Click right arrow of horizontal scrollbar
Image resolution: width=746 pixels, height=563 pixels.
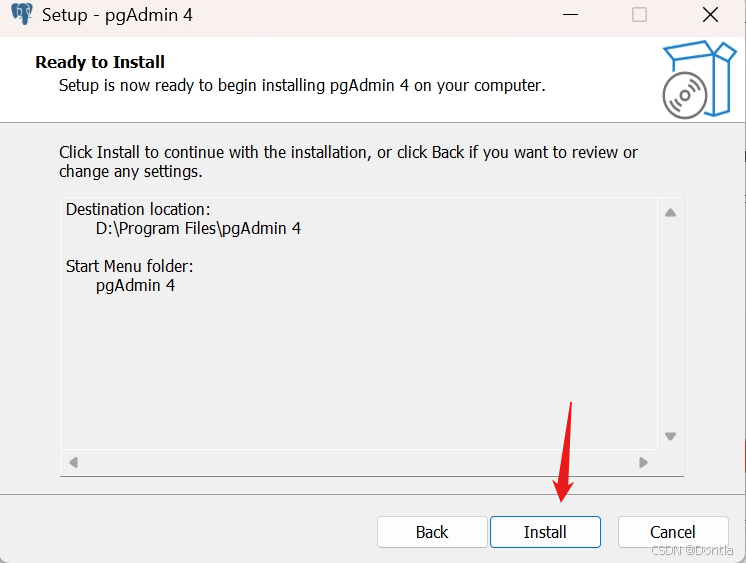(643, 462)
